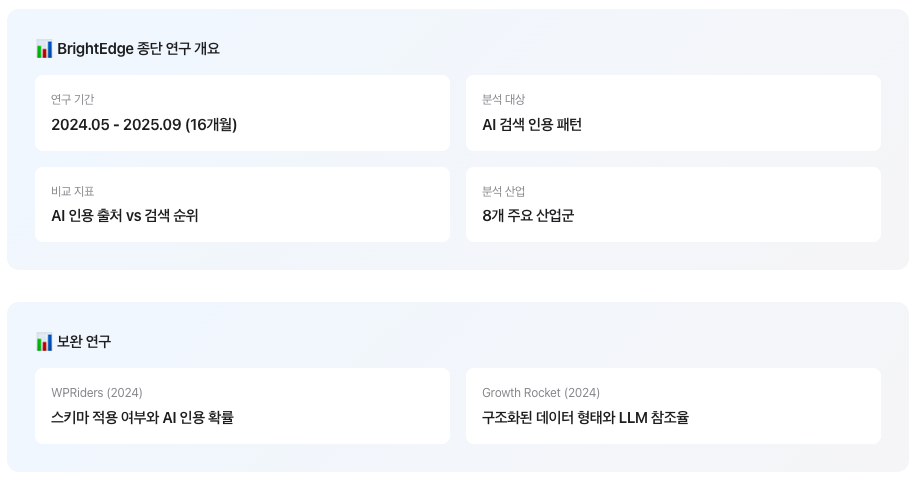The image size is (915, 481).
Task: Open the WPRiders (2024) source label
Action: pos(97,393)
